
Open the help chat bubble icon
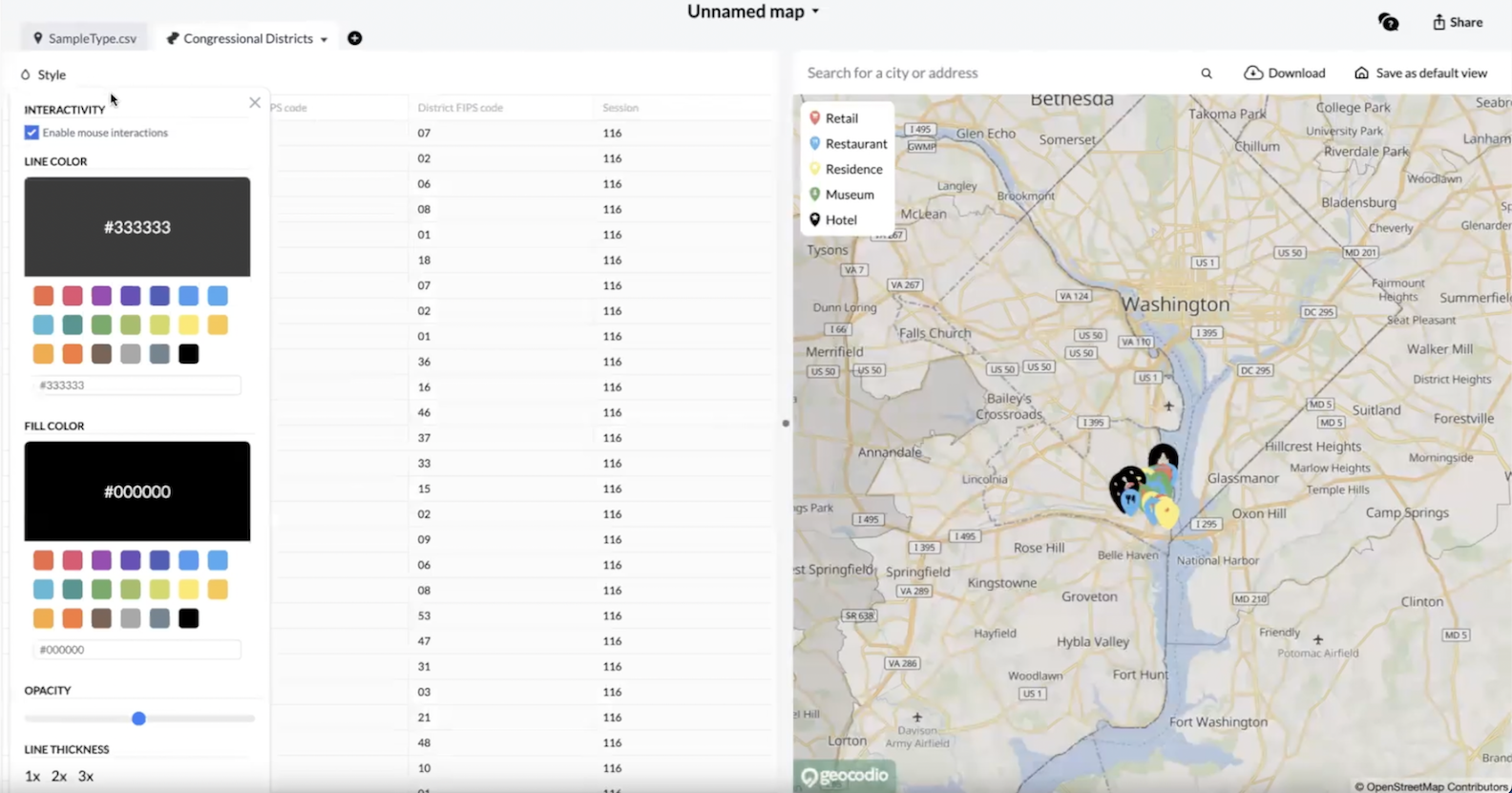[x=1388, y=22]
